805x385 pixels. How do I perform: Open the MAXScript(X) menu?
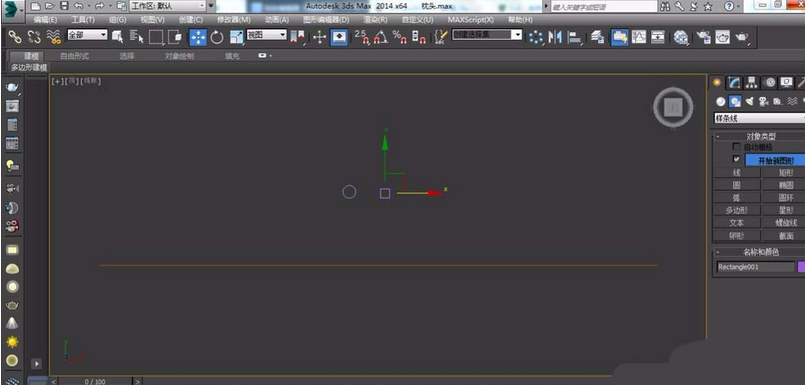471,20
